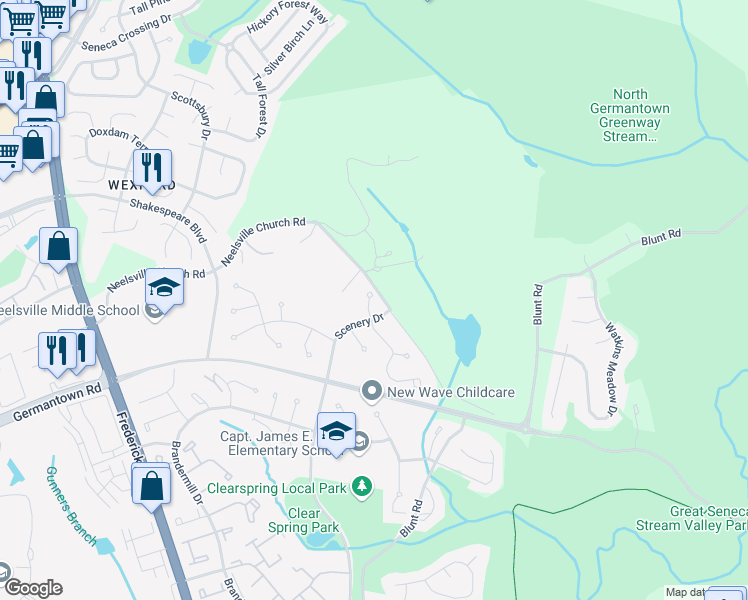Open the New Wave Childcare label
Image resolution: width=748 pixels, height=600 pixels.
[x=451, y=392]
